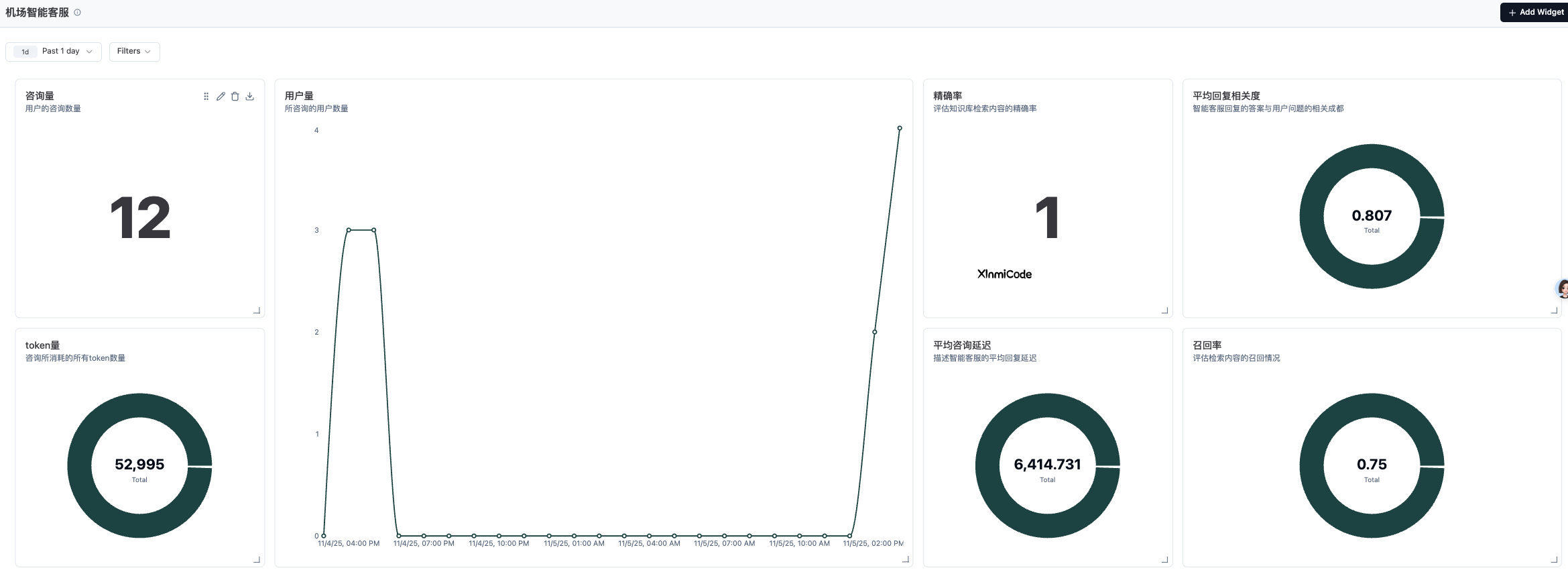This screenshot has height=576, width=1568.
Task: Click the avatar icon at right edge
Action: (1562, 289)
